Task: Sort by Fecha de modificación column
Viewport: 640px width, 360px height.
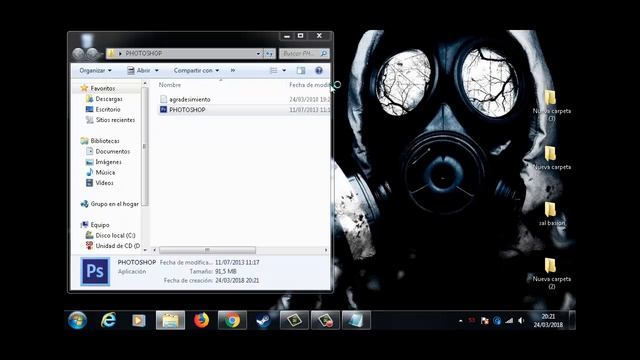Action: pos(309,85)
